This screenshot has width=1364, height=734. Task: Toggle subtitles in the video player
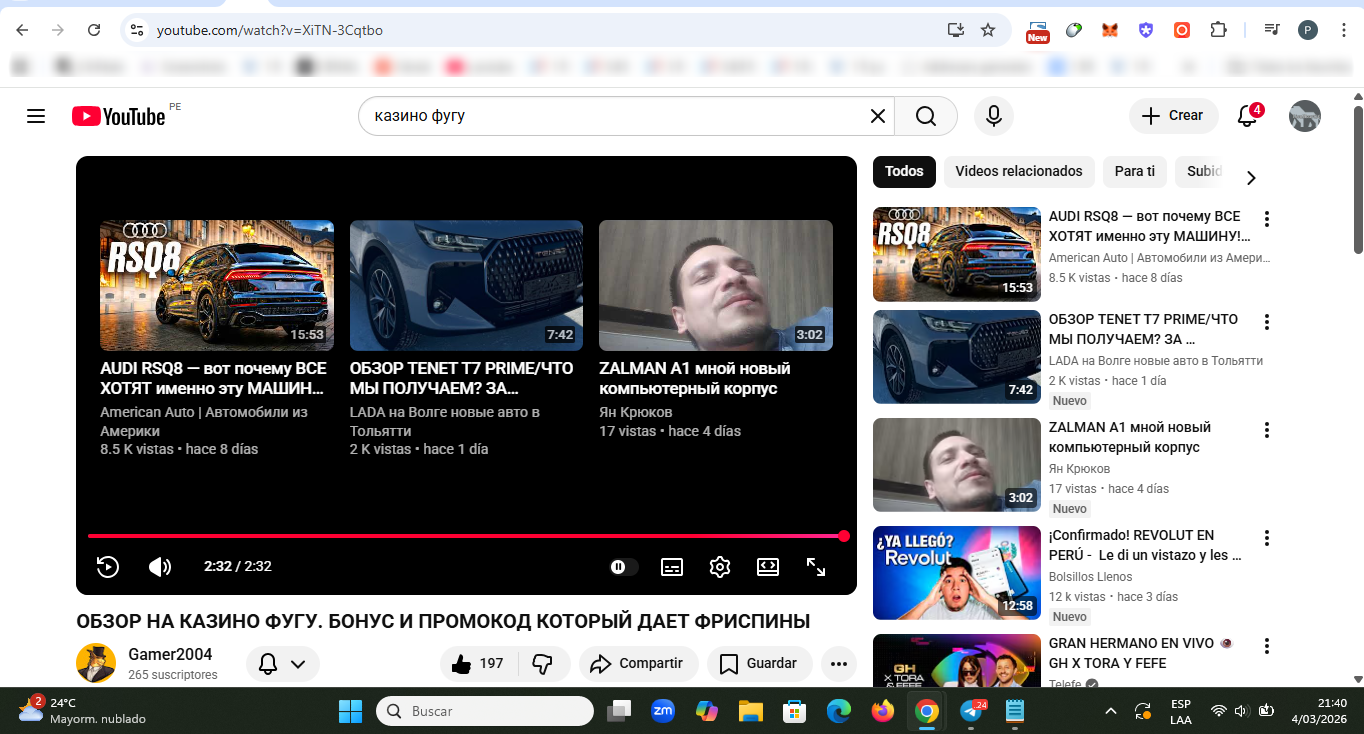672,567
